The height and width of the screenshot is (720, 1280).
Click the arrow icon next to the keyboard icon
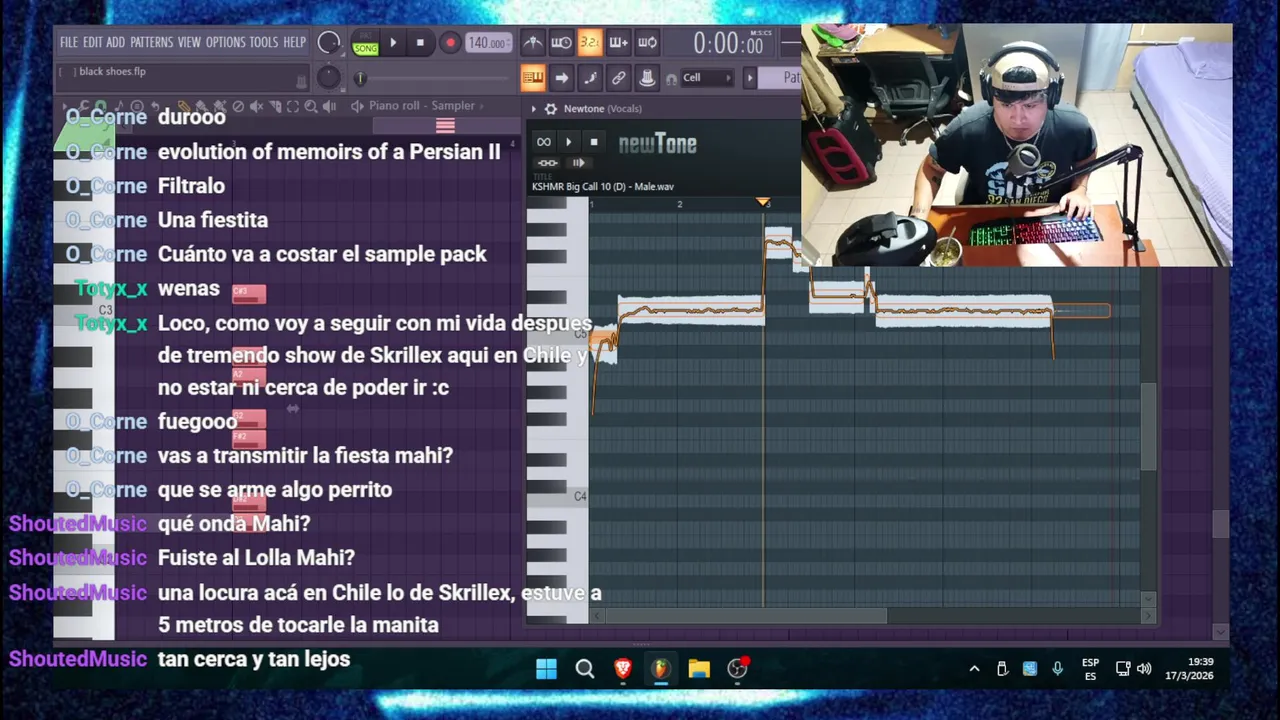pos(562,78)
